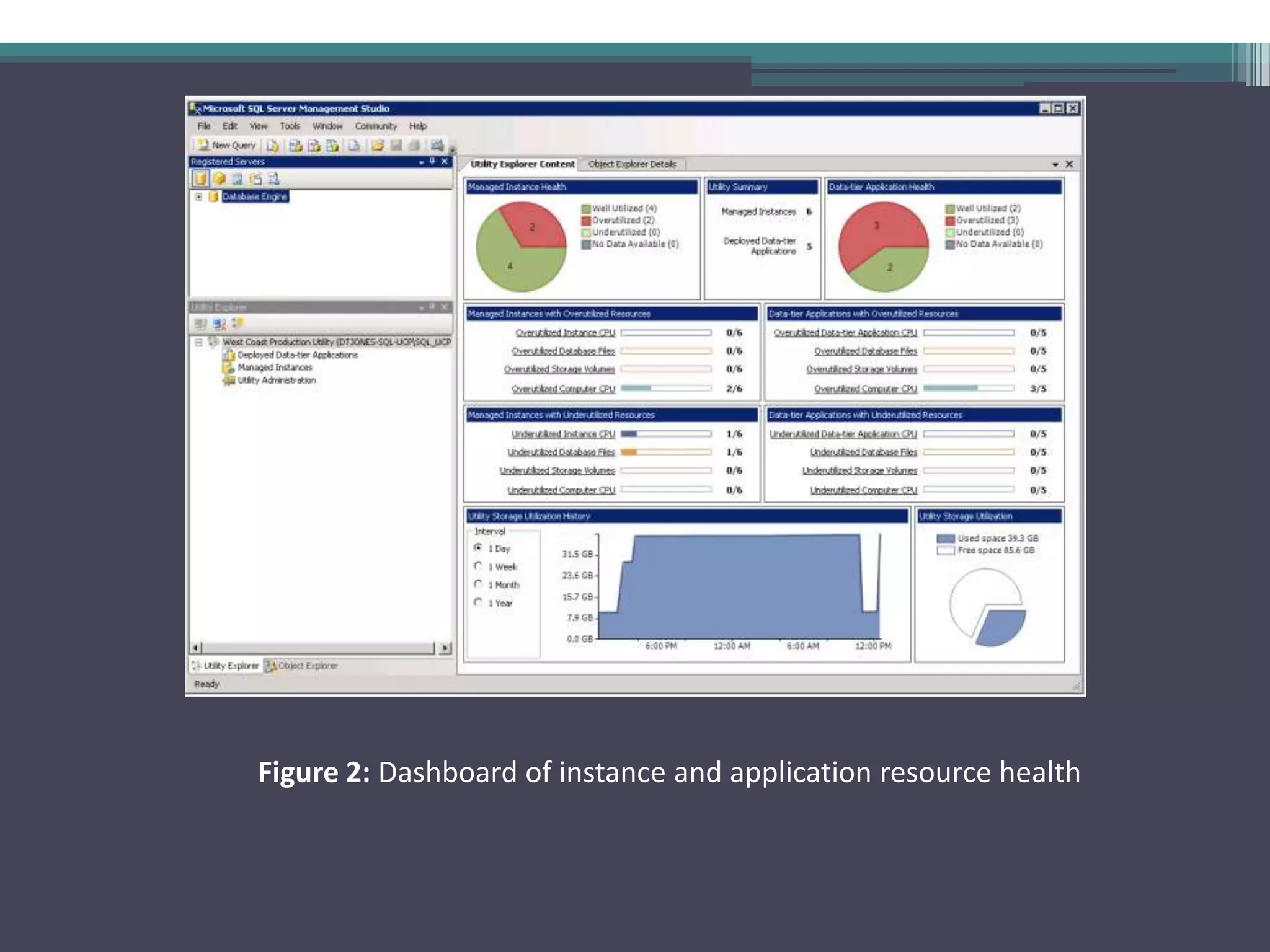Open Utility Explorer window position dropdown
The height and width of the screenshot is (952, 1270).
point(421,307)
